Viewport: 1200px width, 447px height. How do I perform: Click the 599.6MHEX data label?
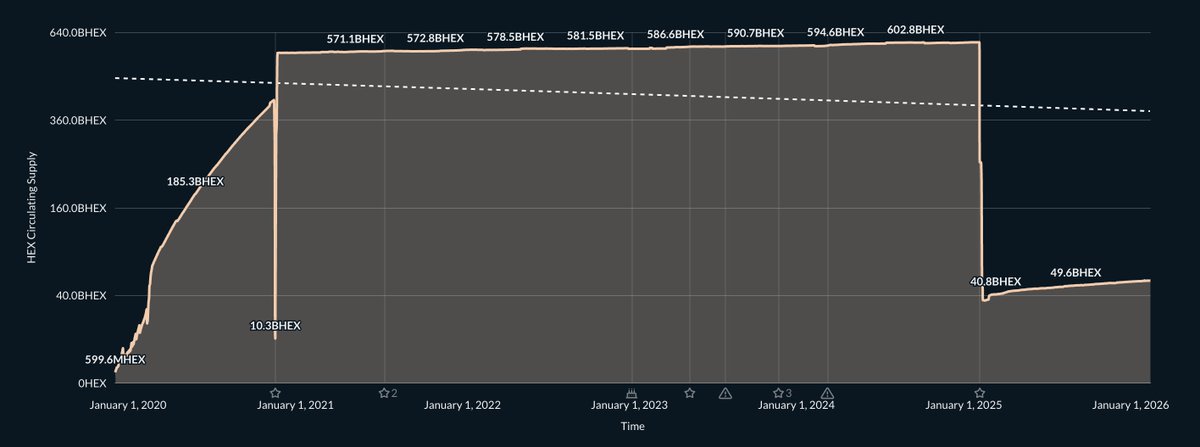pyautogui.click(x=114, y=359)
